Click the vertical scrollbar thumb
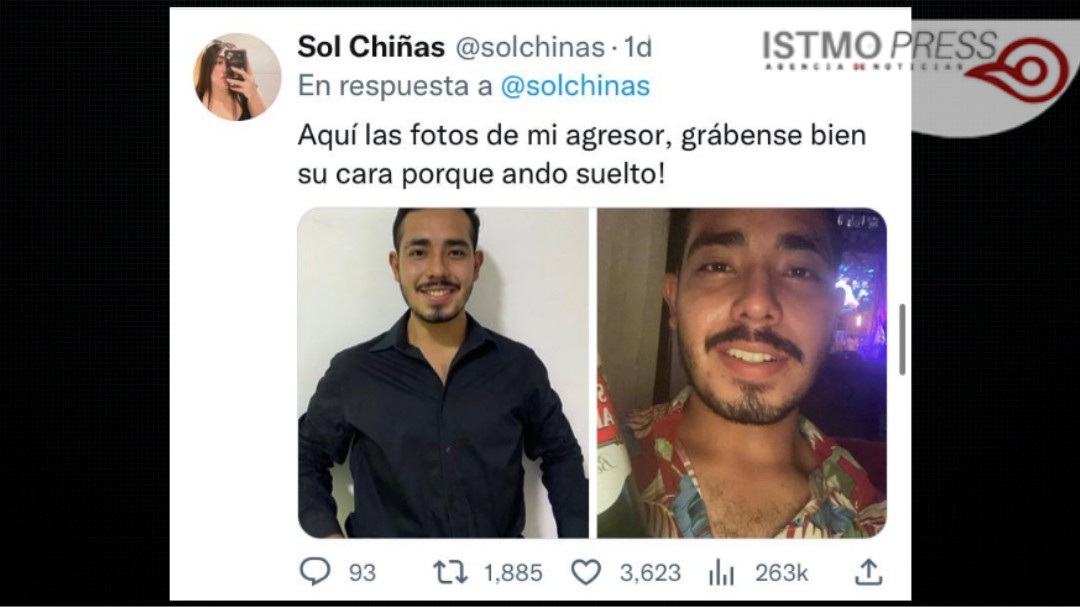 (902, 339)
